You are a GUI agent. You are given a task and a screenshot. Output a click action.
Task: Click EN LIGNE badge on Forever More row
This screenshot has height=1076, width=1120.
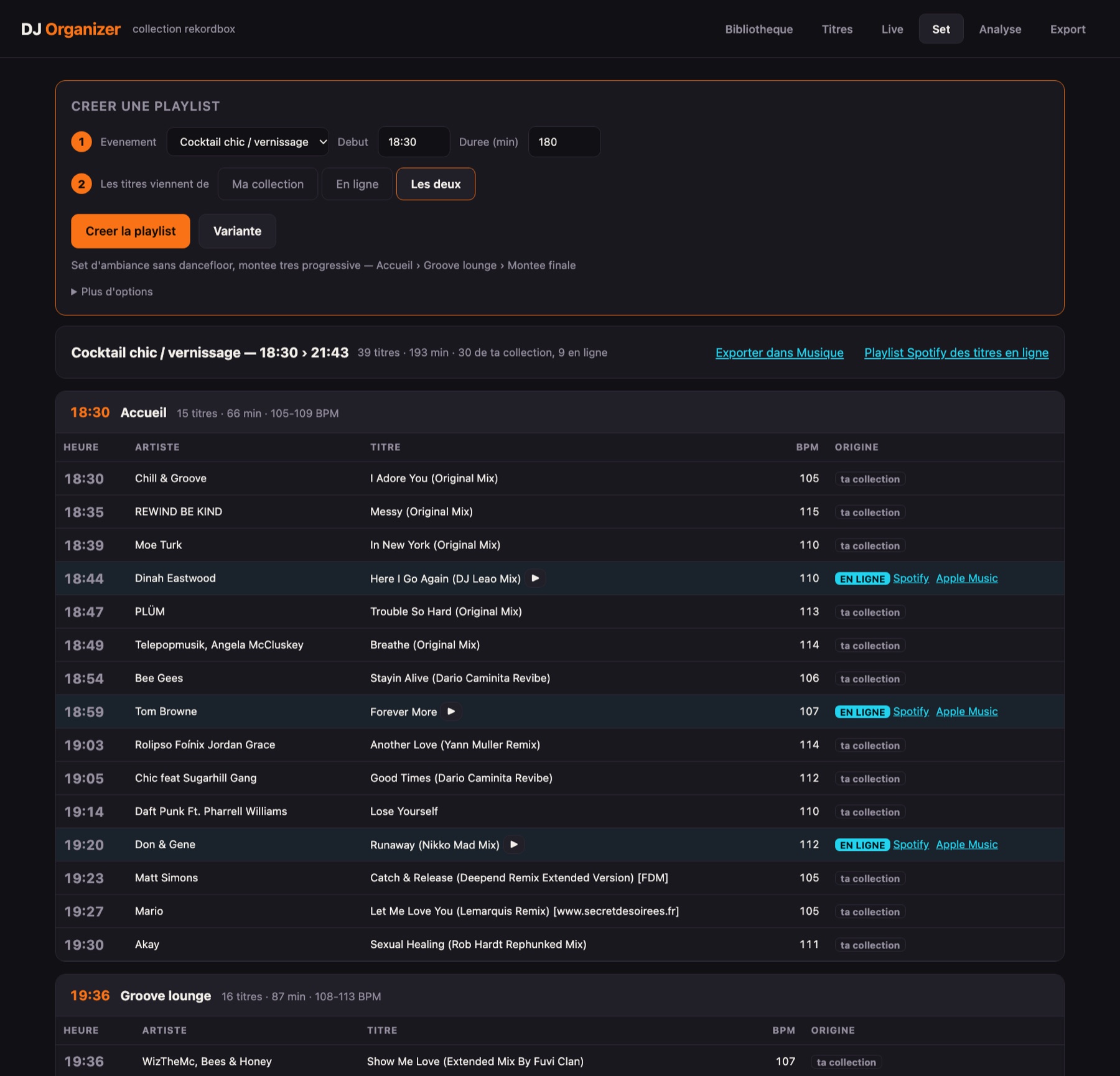862,712
